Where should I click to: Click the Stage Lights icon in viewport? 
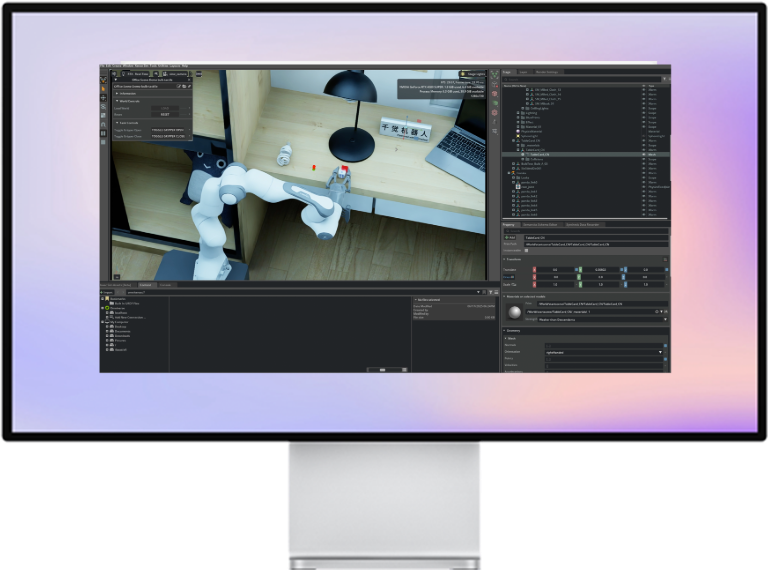point(461,74)
